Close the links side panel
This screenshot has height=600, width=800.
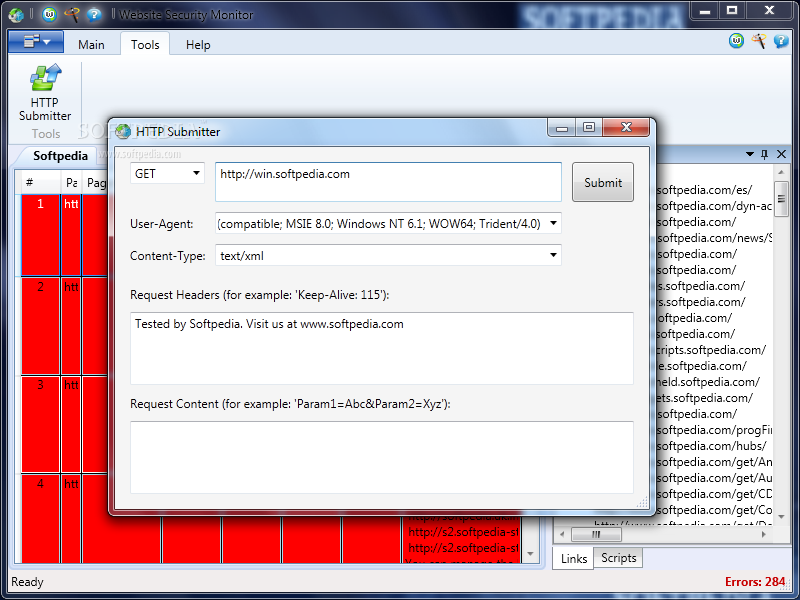point(781,154)
